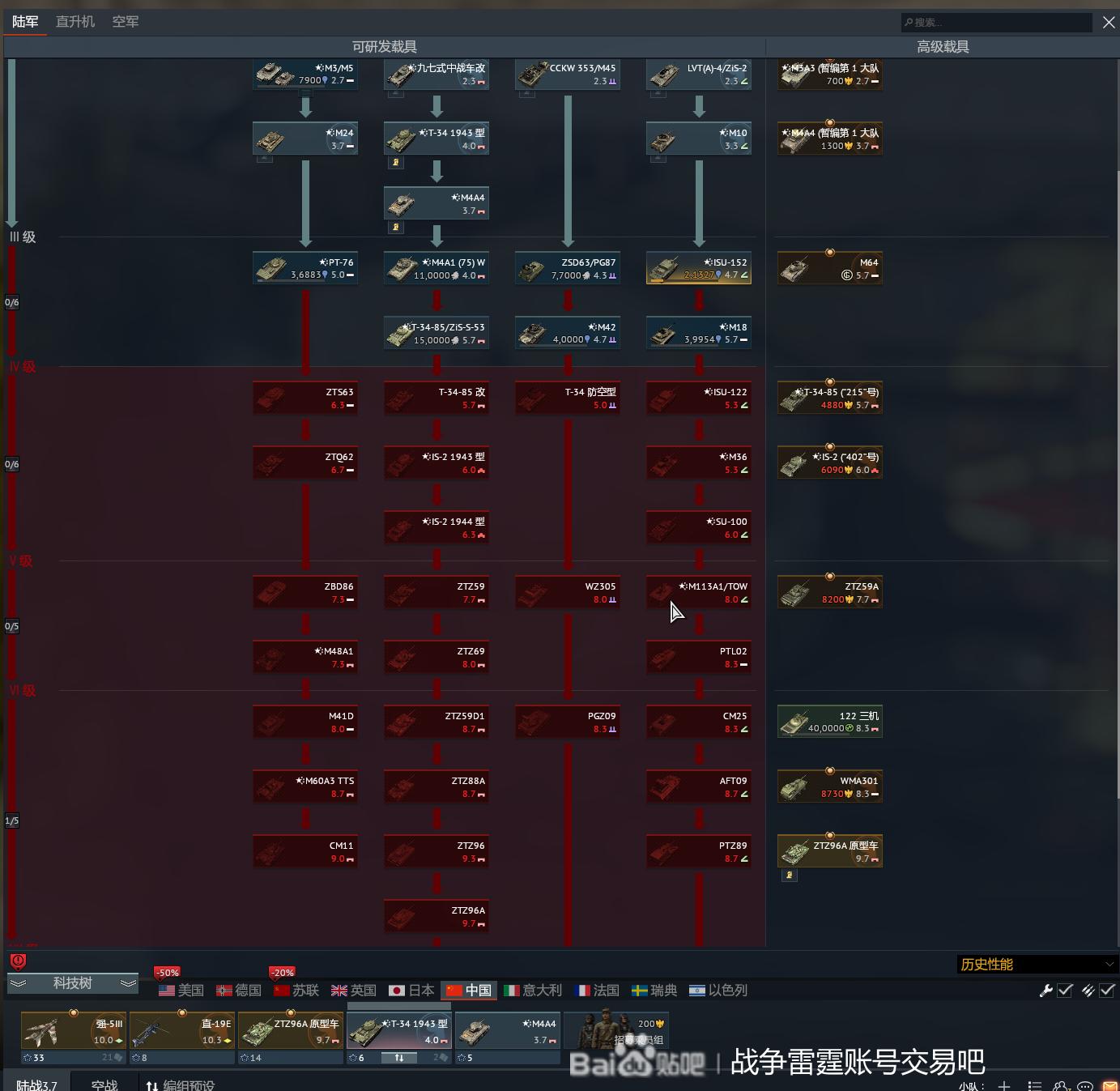The image size is (1120, 1091).
Task: Open the chat bubble icon
Action: (1085, 1085)
